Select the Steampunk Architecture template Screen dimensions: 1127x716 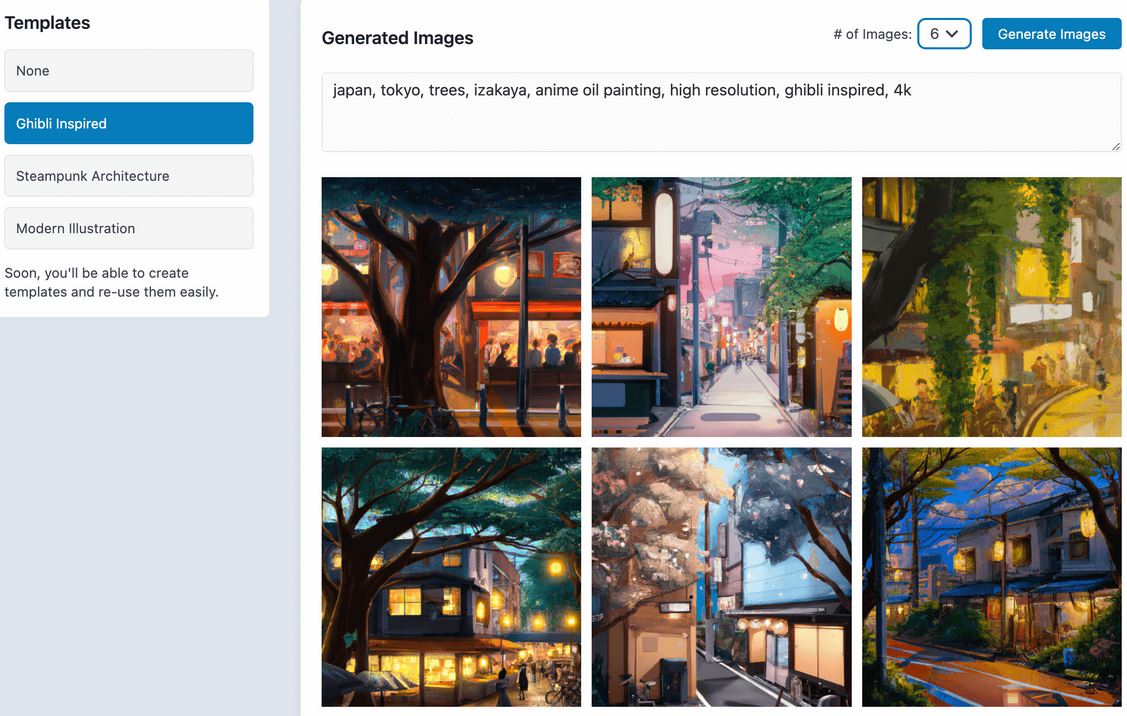pos(129,175)
